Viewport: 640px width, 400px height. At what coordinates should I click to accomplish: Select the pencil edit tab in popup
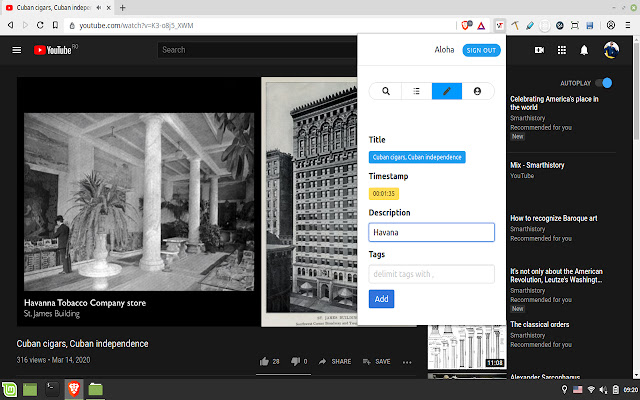pos(447,91)
